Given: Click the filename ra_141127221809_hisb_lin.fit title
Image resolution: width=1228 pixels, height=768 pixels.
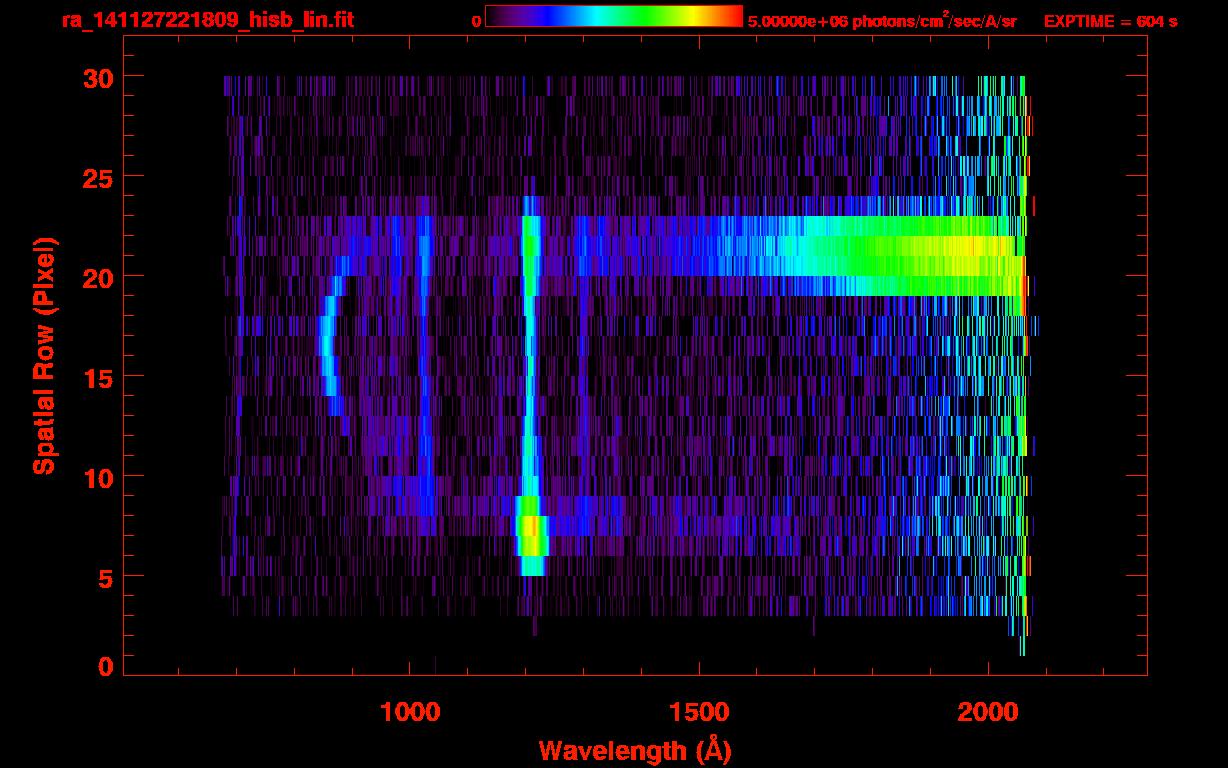Looking at the screenshot, I should pos(207,19).
